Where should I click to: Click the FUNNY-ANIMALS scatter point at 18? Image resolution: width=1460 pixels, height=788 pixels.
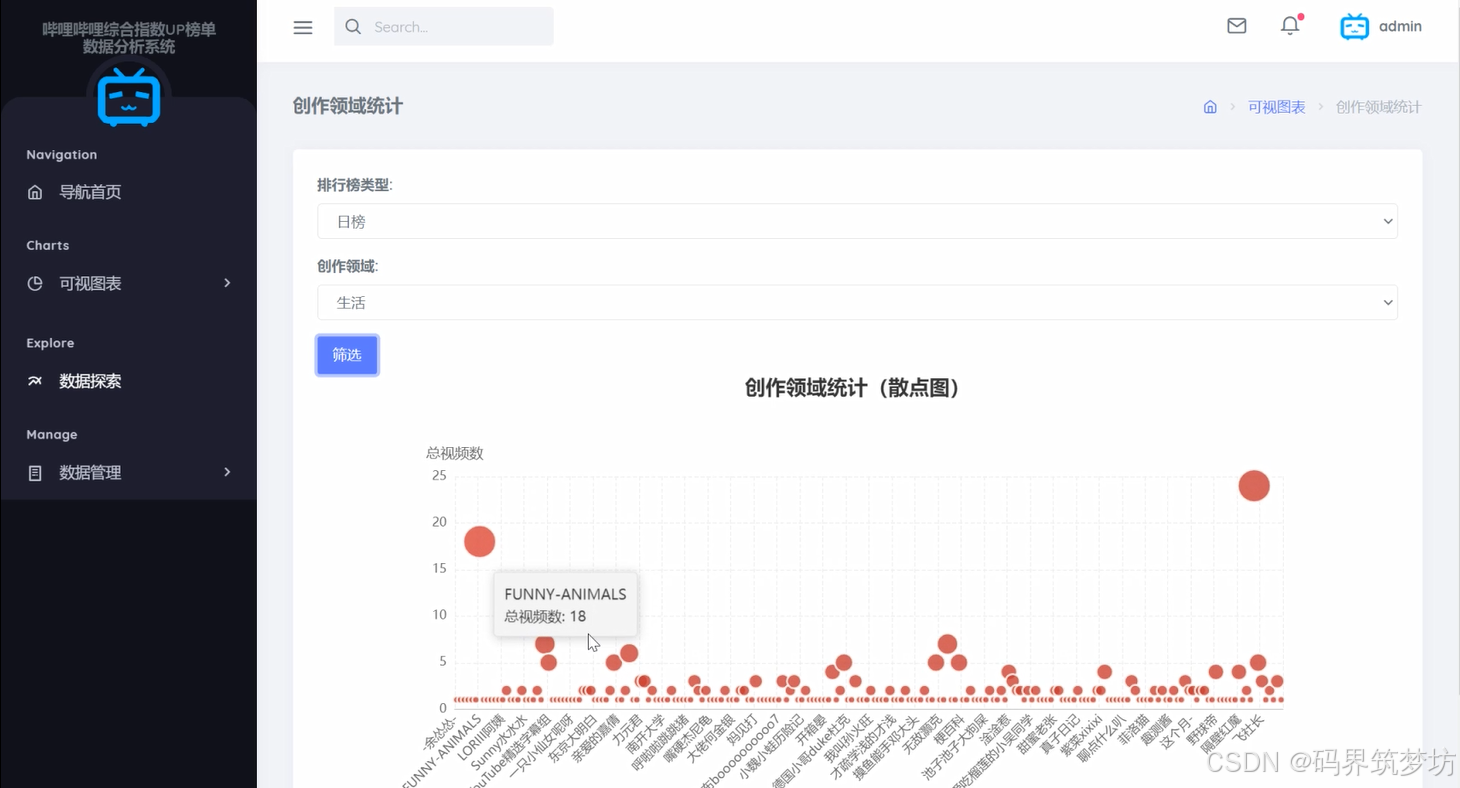tap(480, 541)
